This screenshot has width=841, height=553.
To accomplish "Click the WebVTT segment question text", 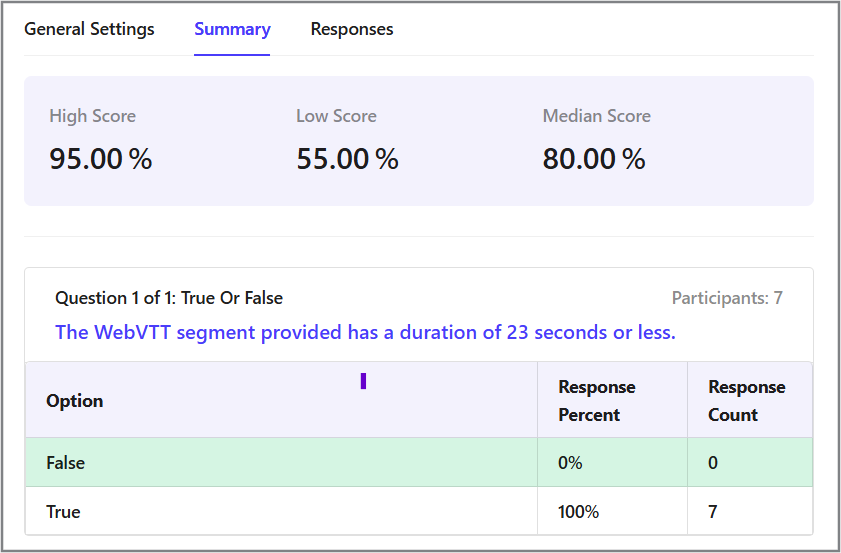I will pos(365,332).
